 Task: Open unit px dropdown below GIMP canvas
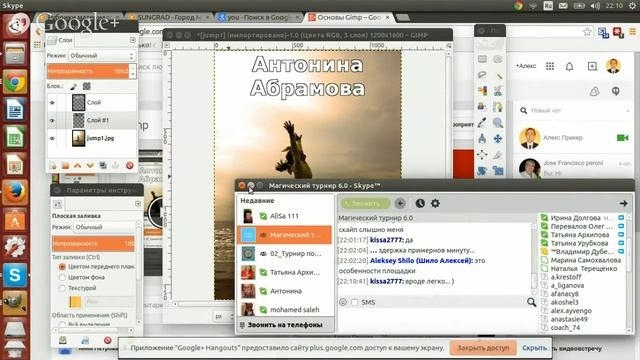pyautogui.click(x=223, y=316)
